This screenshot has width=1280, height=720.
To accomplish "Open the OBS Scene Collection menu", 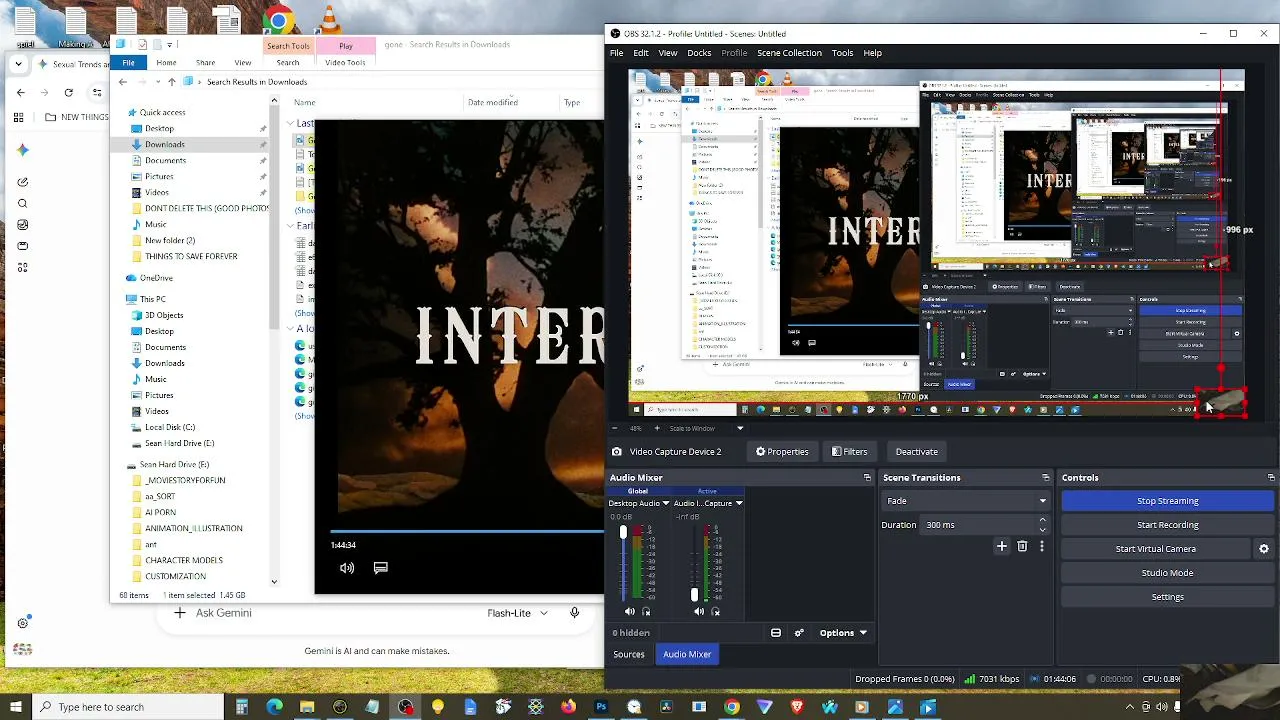I will (x=789, y=53).
